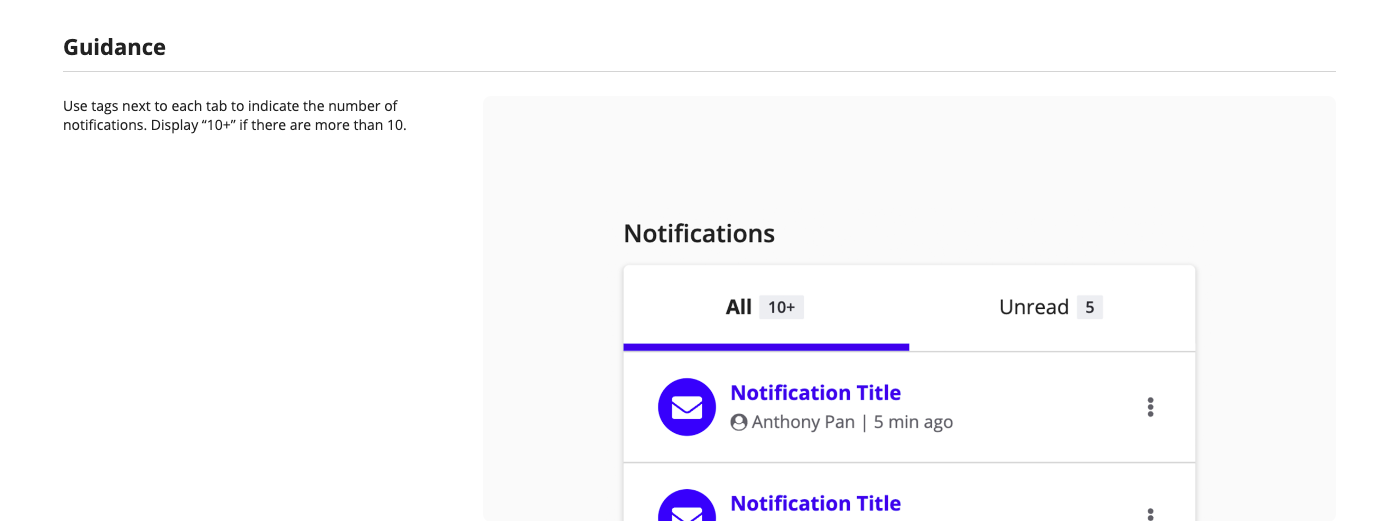Click the purple active tab indicator bar
The width and height of the screenshot is (1398, 521).
click(x=766, y=347)
